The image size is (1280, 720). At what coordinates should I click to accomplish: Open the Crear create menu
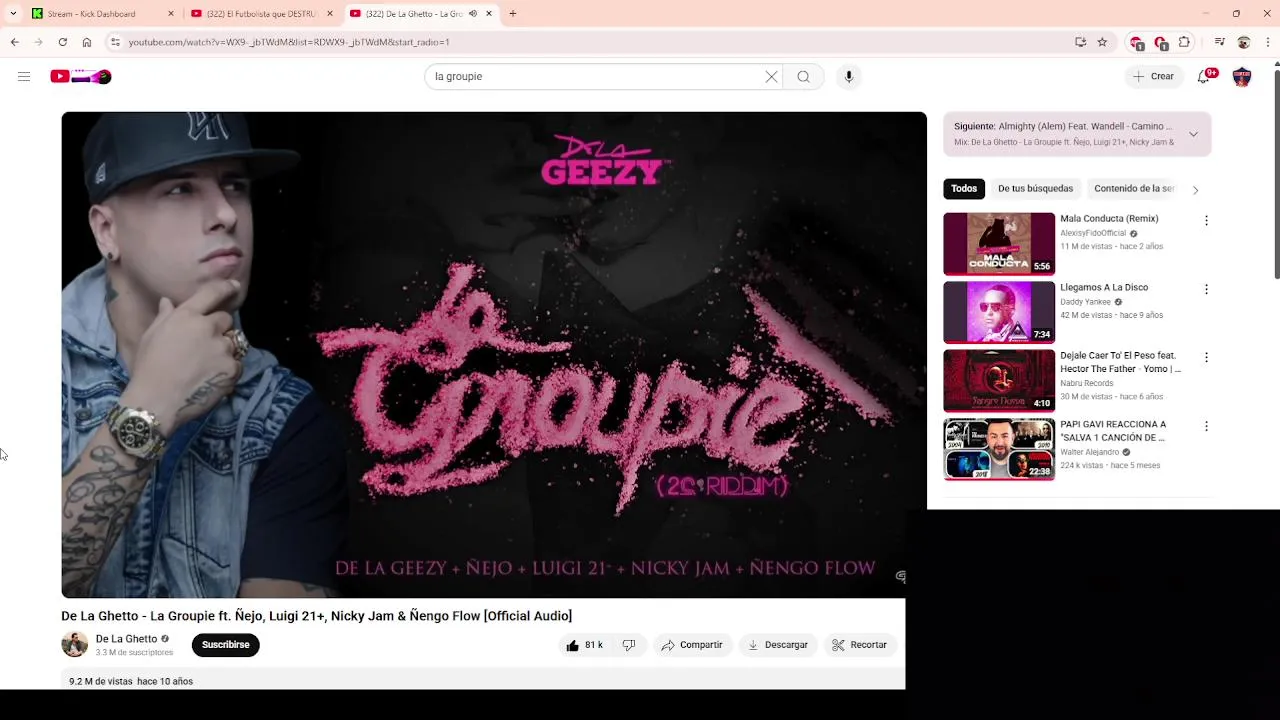point(1153,76)
